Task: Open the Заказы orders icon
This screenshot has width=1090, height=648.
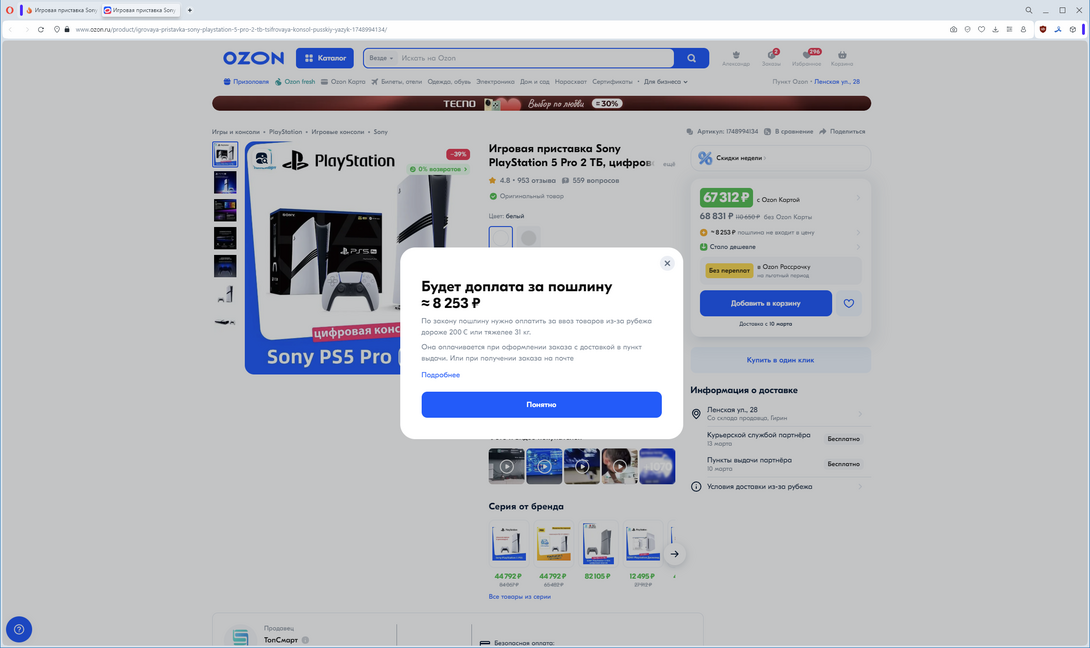Action: pos(771,56)
